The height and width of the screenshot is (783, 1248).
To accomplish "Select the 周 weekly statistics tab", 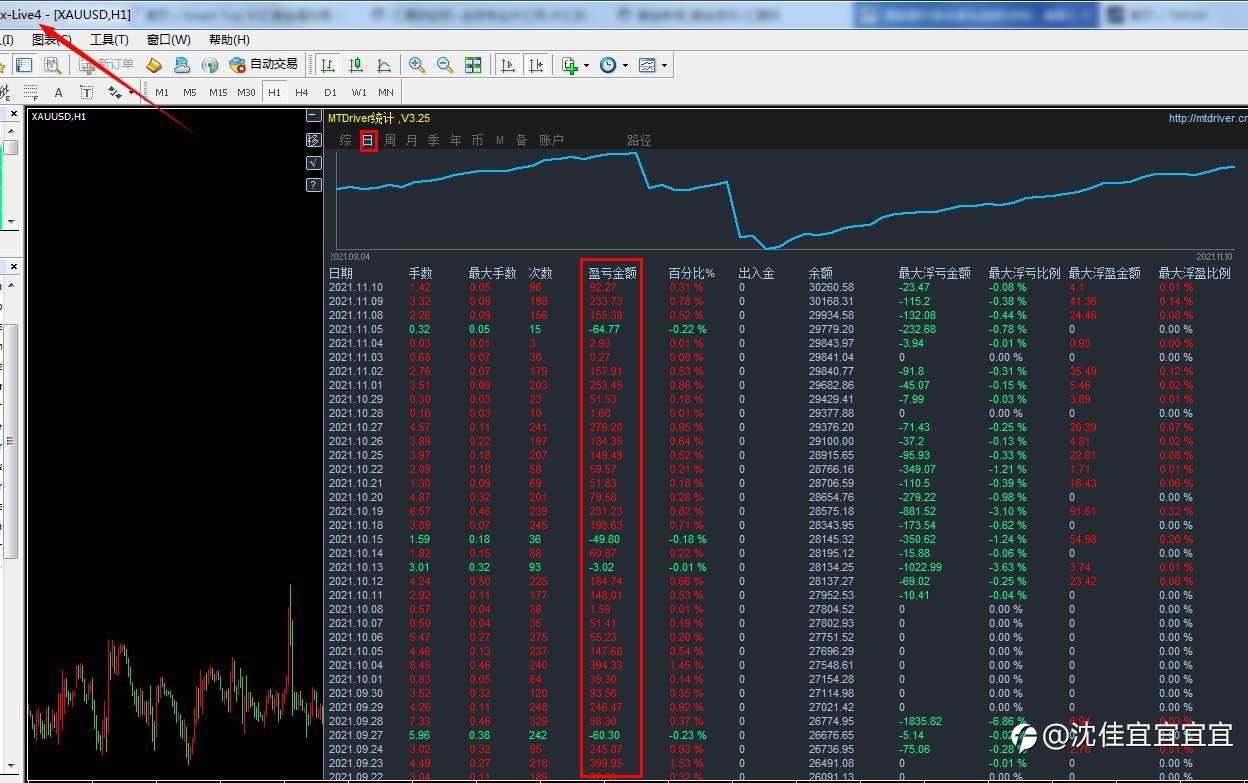I will (390, 141).
